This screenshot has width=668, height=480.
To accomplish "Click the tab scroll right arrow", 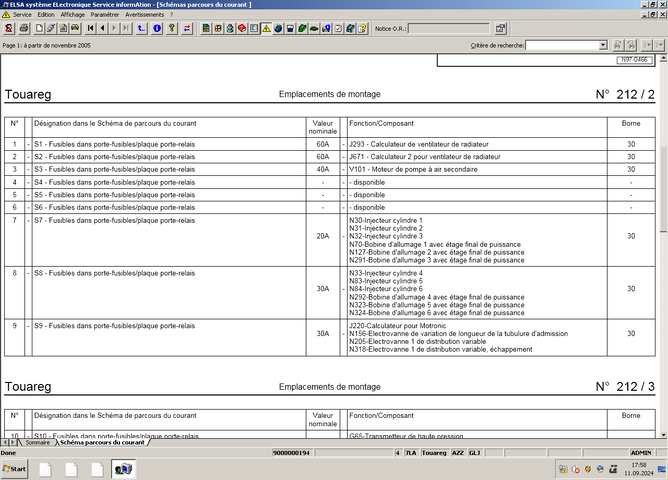I will pyautogui.click(x=12, y=443).
